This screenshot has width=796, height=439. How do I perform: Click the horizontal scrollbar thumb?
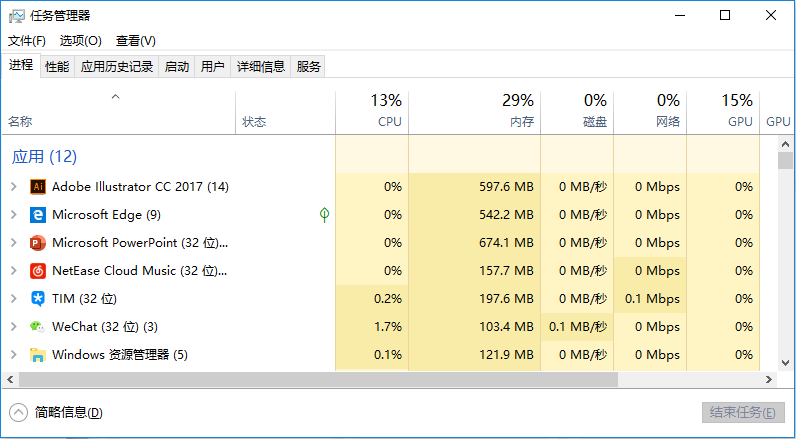coord(318,379)
